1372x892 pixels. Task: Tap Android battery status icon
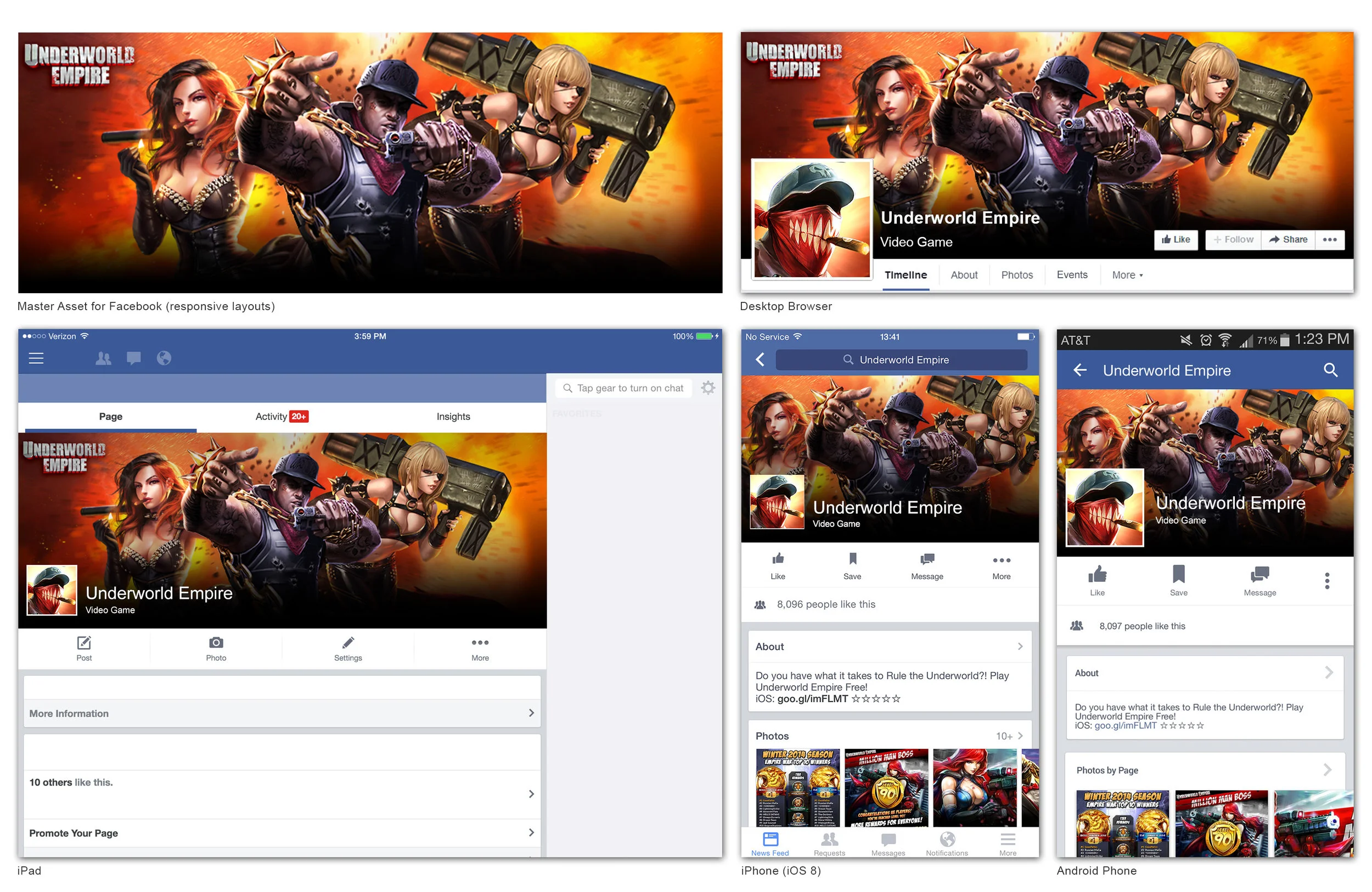coord(1284,340)
